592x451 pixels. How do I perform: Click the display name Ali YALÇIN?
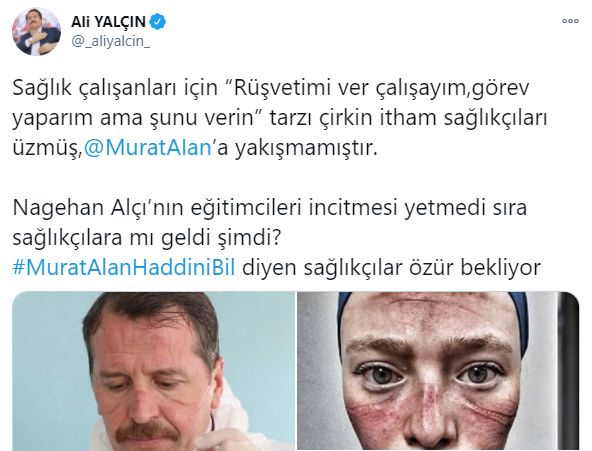(x=108, y=22)
